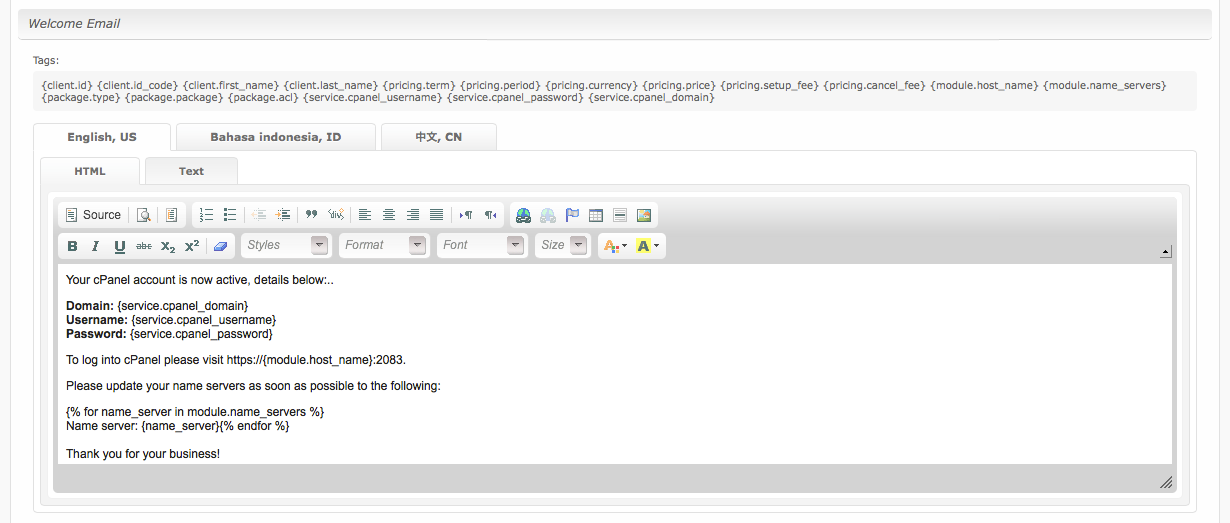Viewport: 1230px width, 523px height.
Task: Click the Templates icon
Action: coord(172,215)
